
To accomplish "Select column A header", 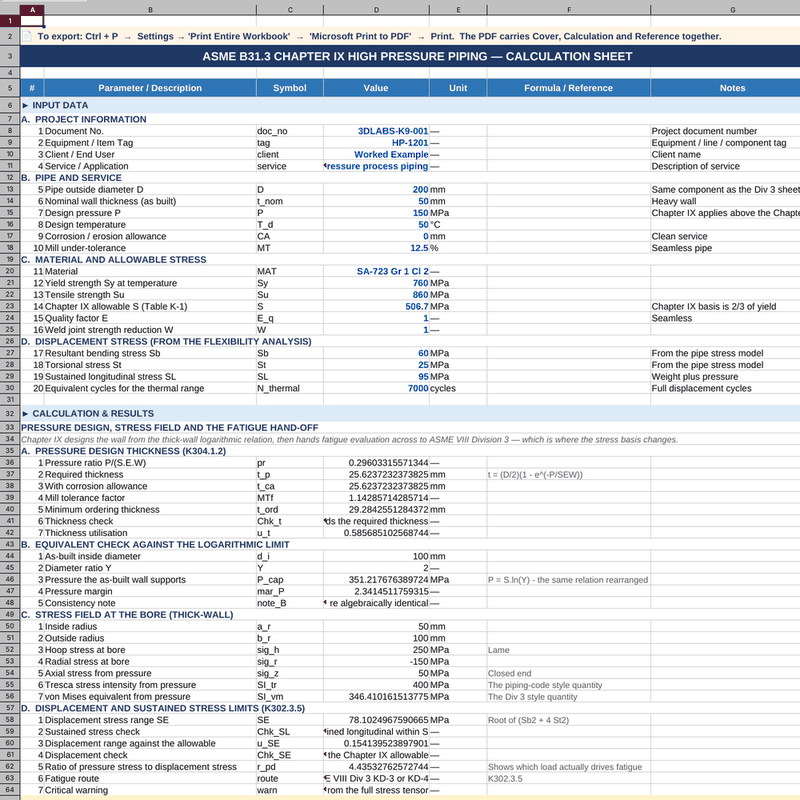I will click(x=32, y=10).
